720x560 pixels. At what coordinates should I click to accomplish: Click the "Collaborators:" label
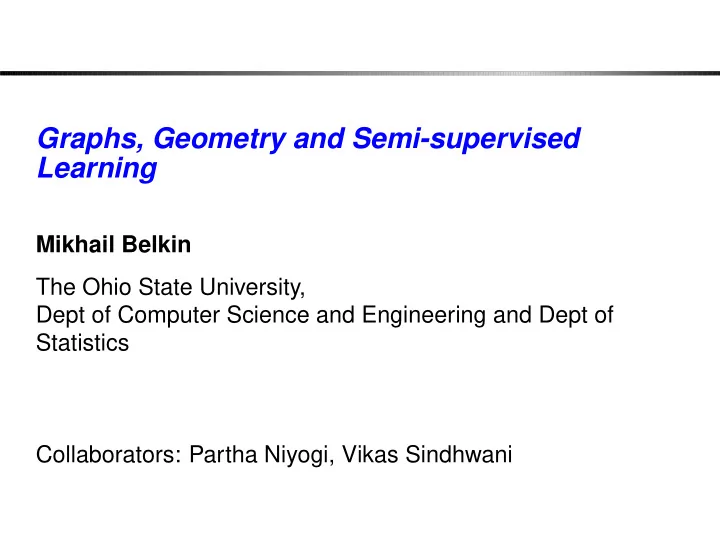pos(109,454)
